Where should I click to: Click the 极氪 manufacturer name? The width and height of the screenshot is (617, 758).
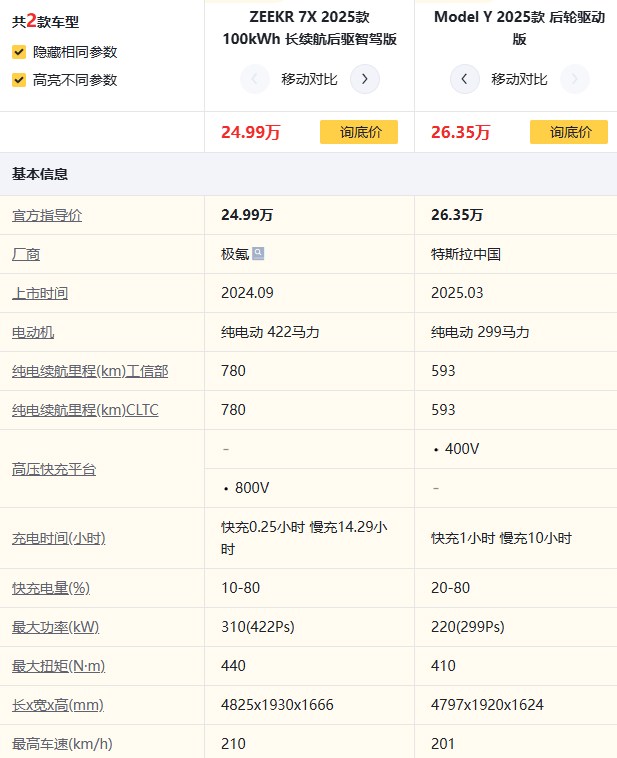pos(235,254)
